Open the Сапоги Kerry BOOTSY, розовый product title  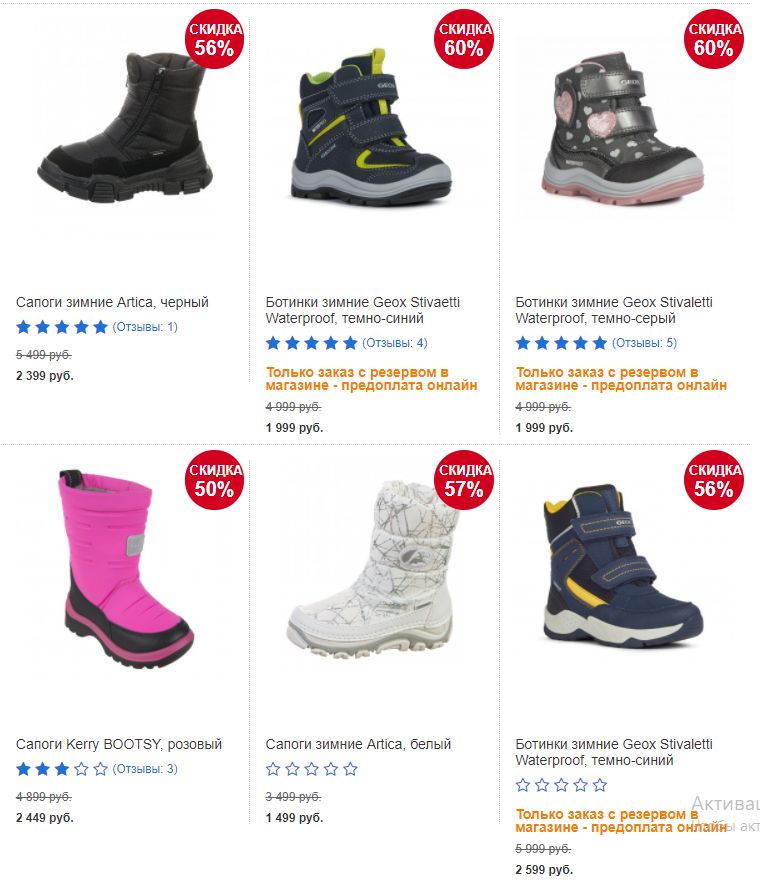(x=119, y=744)
